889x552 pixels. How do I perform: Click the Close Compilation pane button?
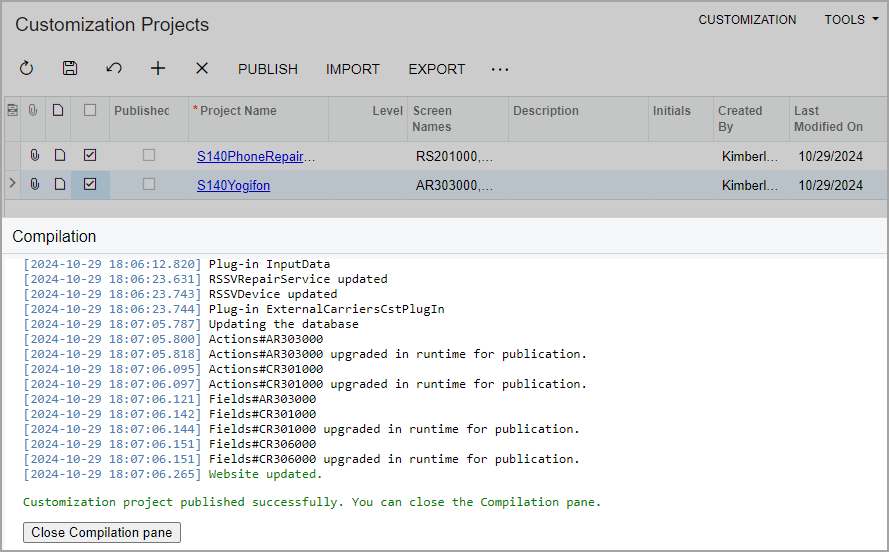(102, 533)
